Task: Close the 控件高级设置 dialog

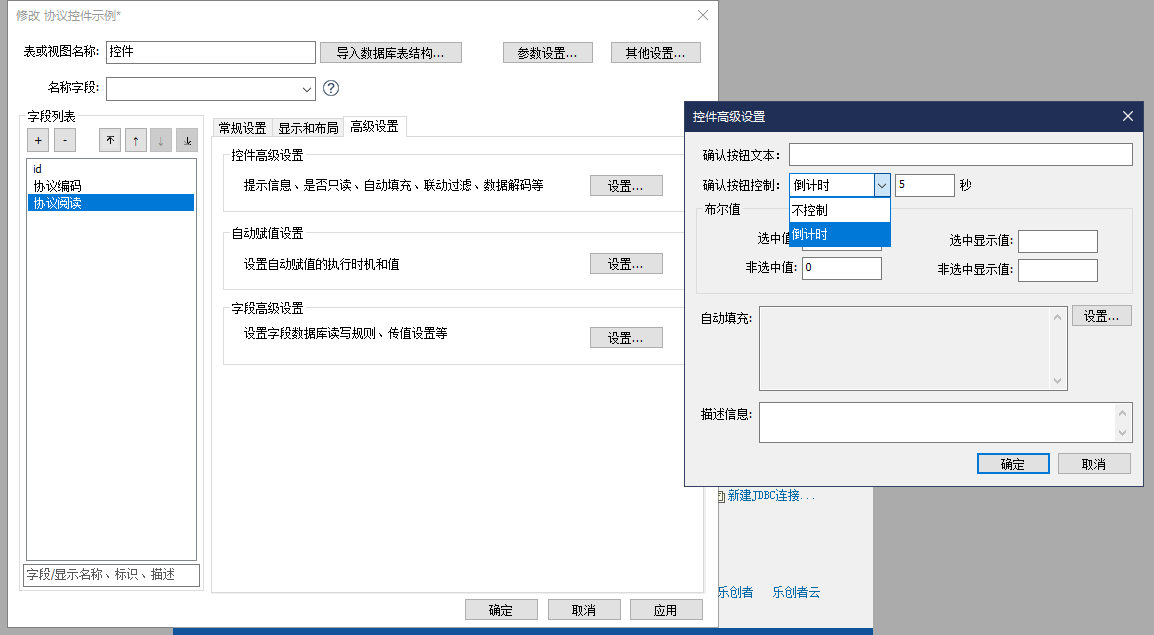Action: 1128,116
